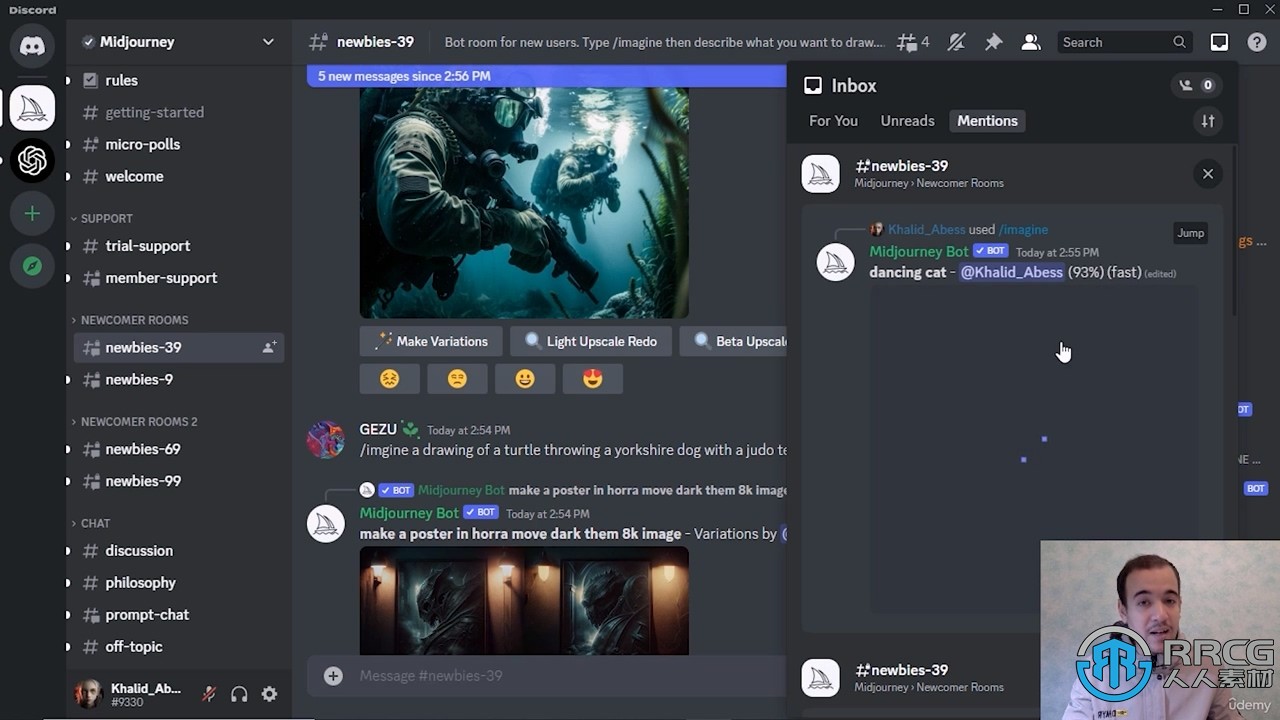React with heart-eyes emoji

coord(593,379)
